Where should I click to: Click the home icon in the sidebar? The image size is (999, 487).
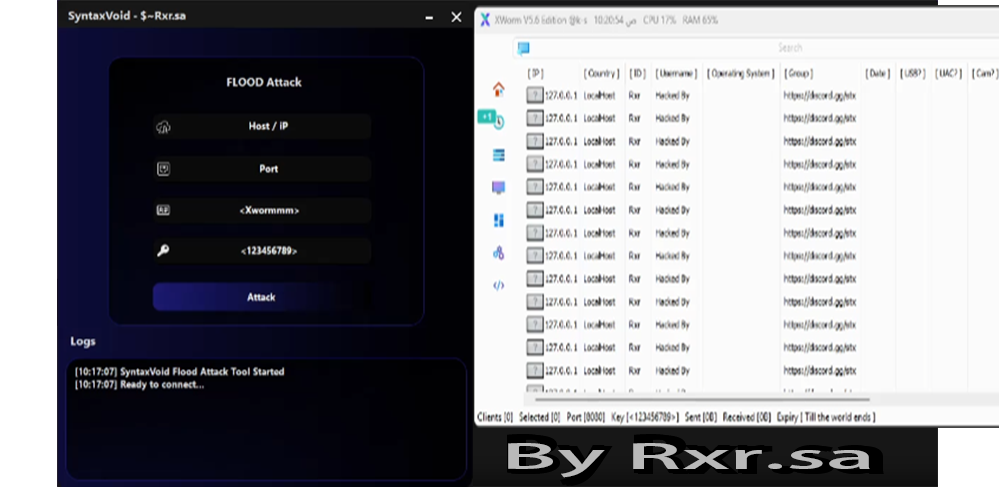498,90
